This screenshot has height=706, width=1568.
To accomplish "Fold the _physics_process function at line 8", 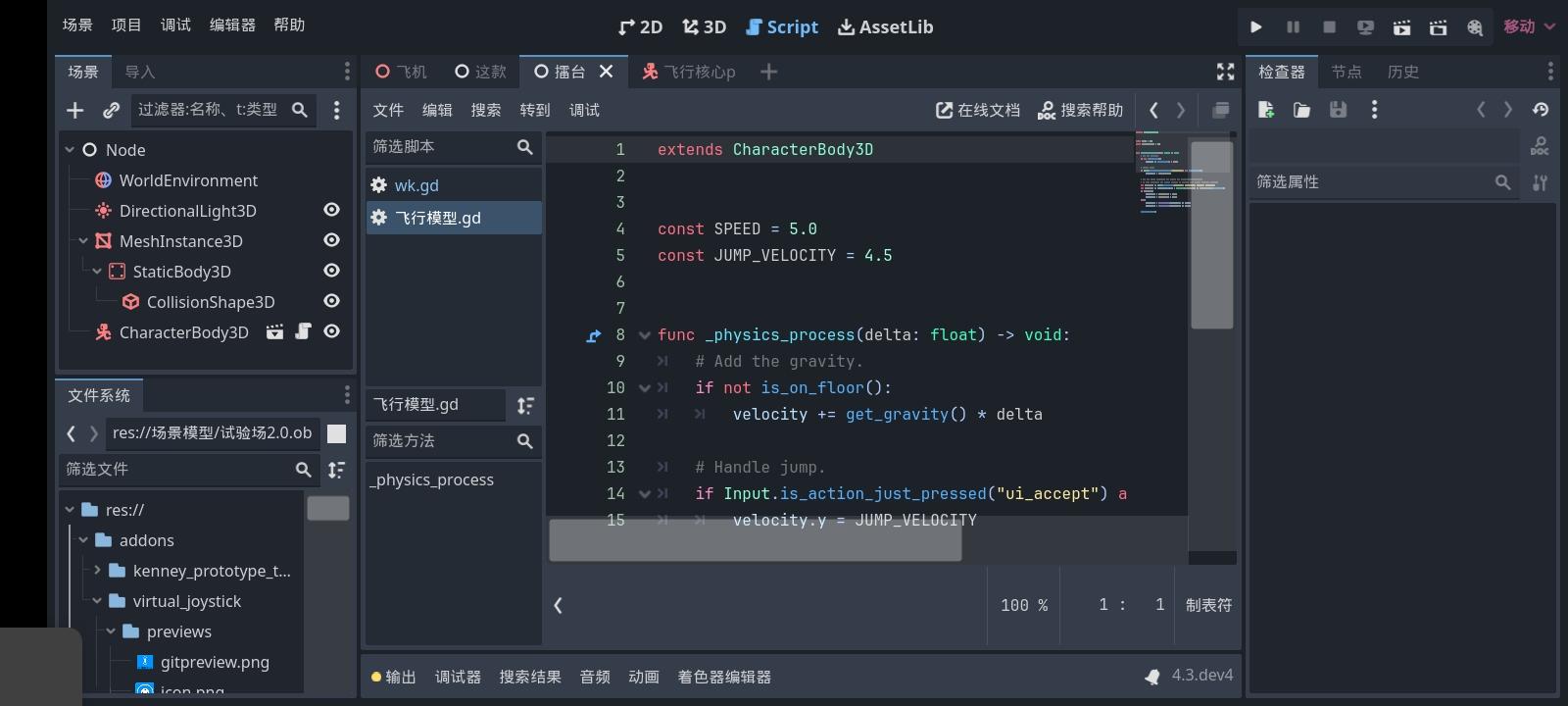I will pos(644,335).
